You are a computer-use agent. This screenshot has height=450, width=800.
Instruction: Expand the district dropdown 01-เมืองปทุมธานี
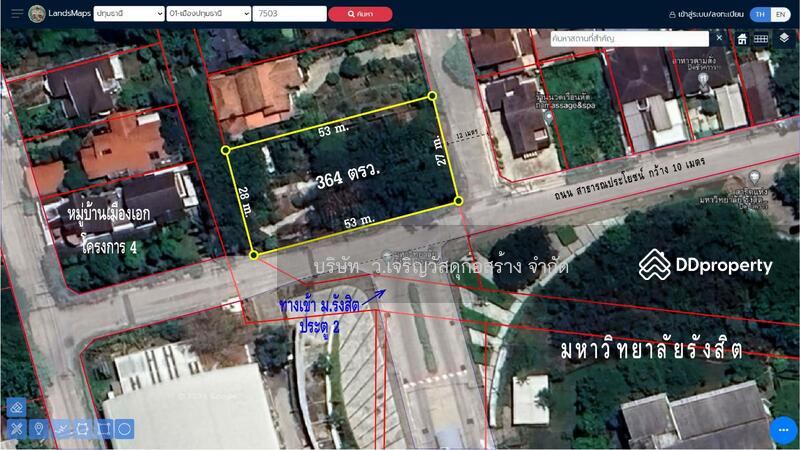click(x=209, y=14)
